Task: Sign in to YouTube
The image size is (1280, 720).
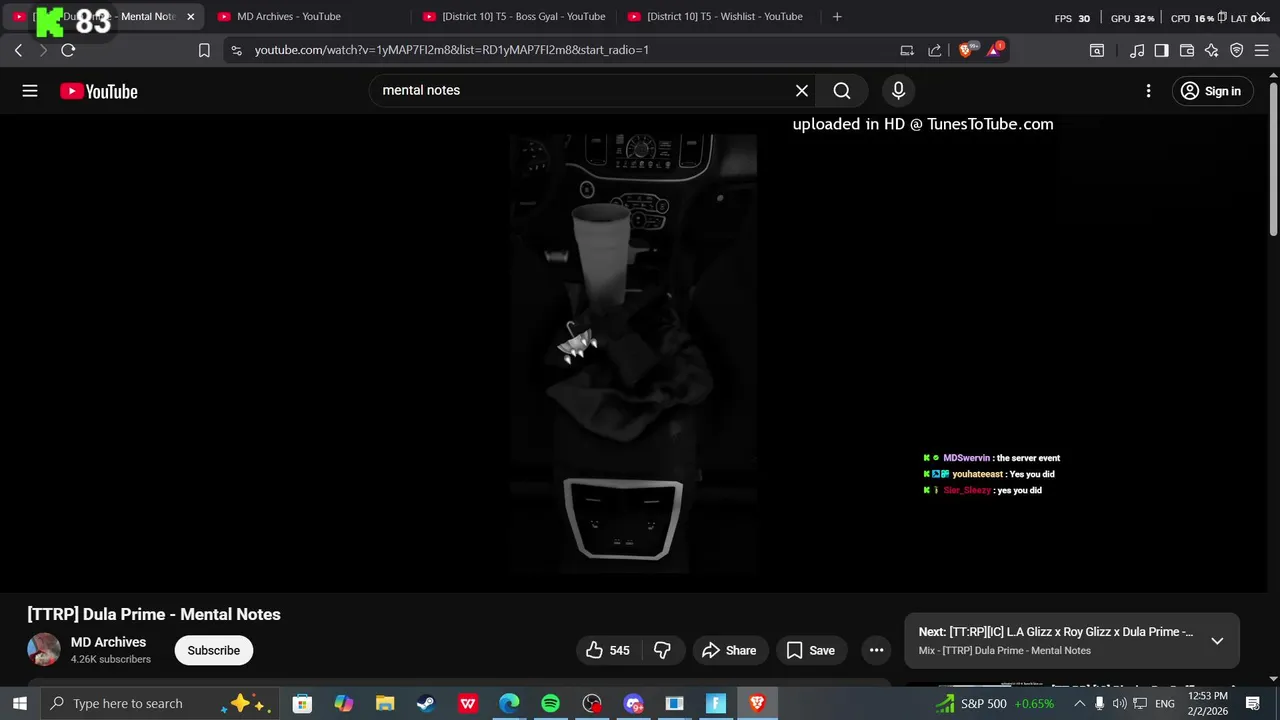Action: click(x=1211, y=91)
